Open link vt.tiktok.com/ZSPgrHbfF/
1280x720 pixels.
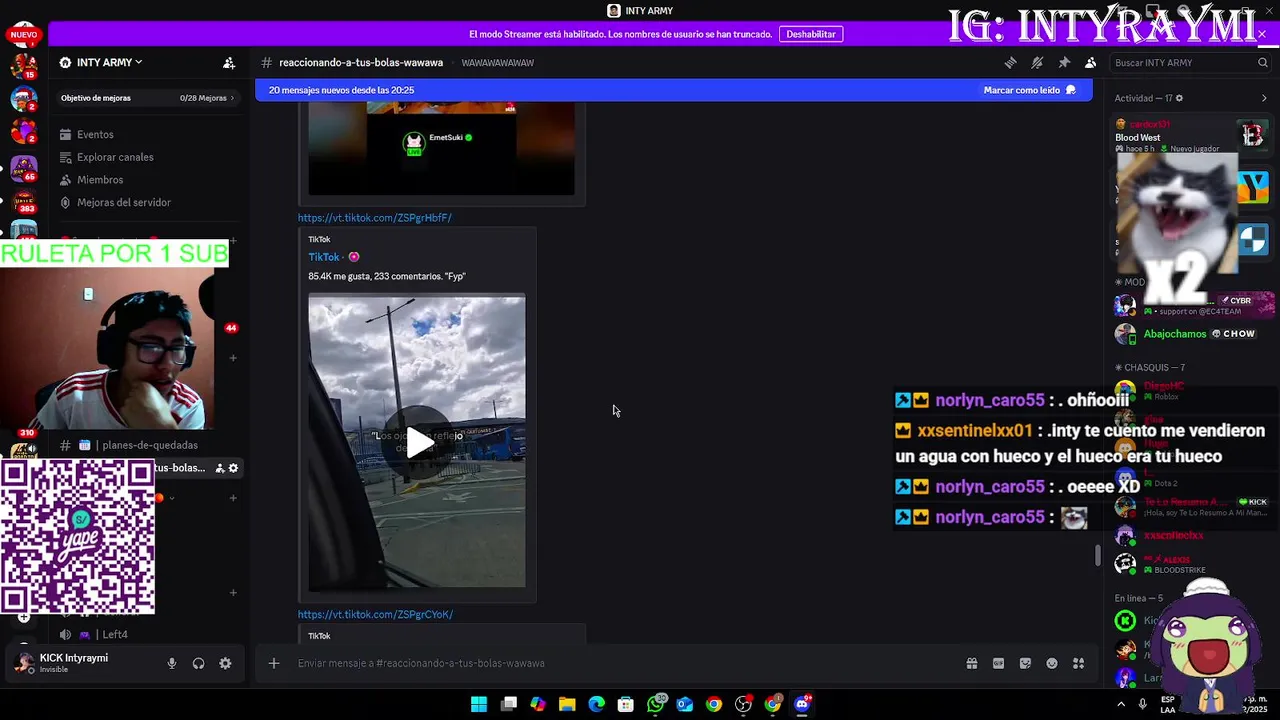click(x=375, y=217)
